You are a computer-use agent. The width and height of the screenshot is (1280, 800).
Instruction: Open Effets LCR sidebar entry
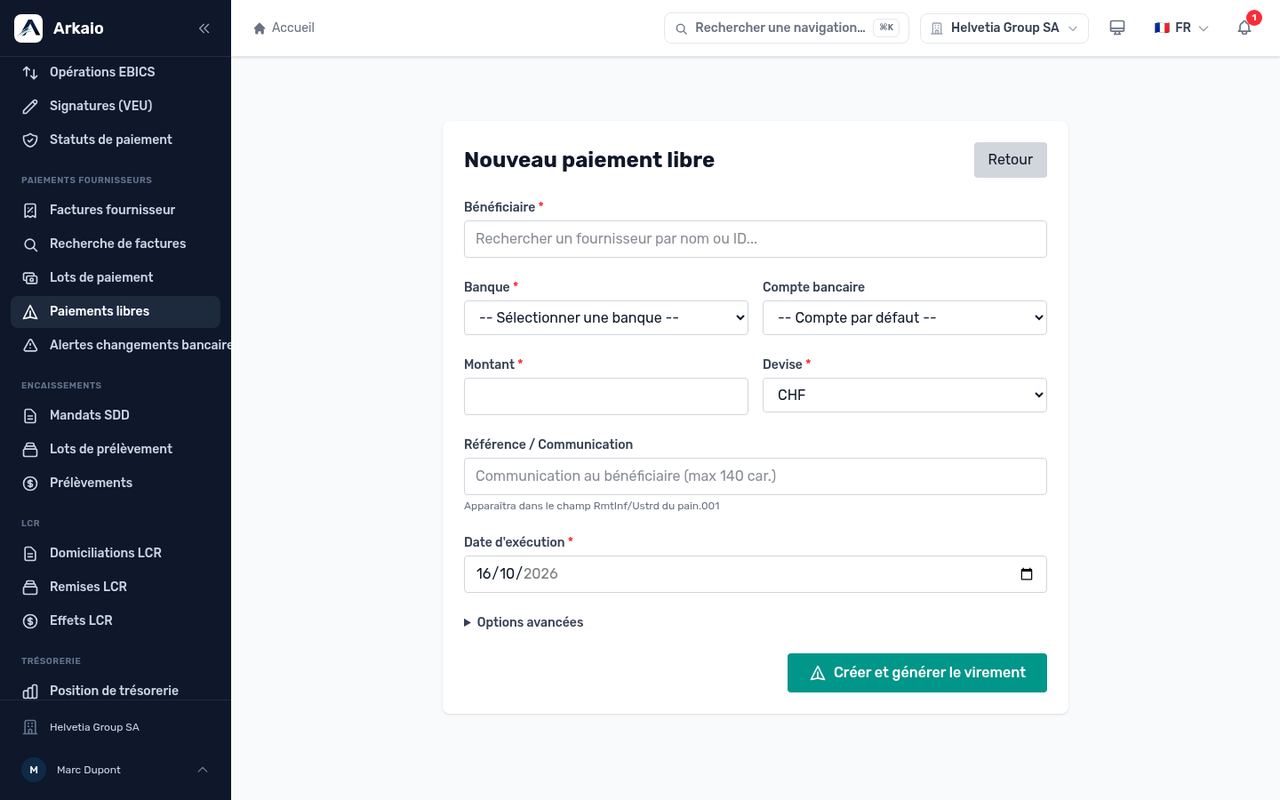click(115, 621)
